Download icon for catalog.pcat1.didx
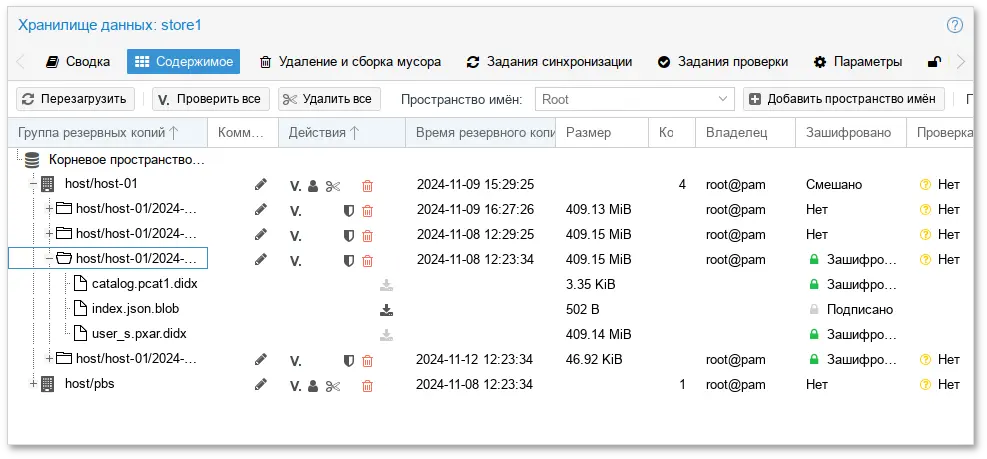The image size is (987, 459). (x=386, y=285)
